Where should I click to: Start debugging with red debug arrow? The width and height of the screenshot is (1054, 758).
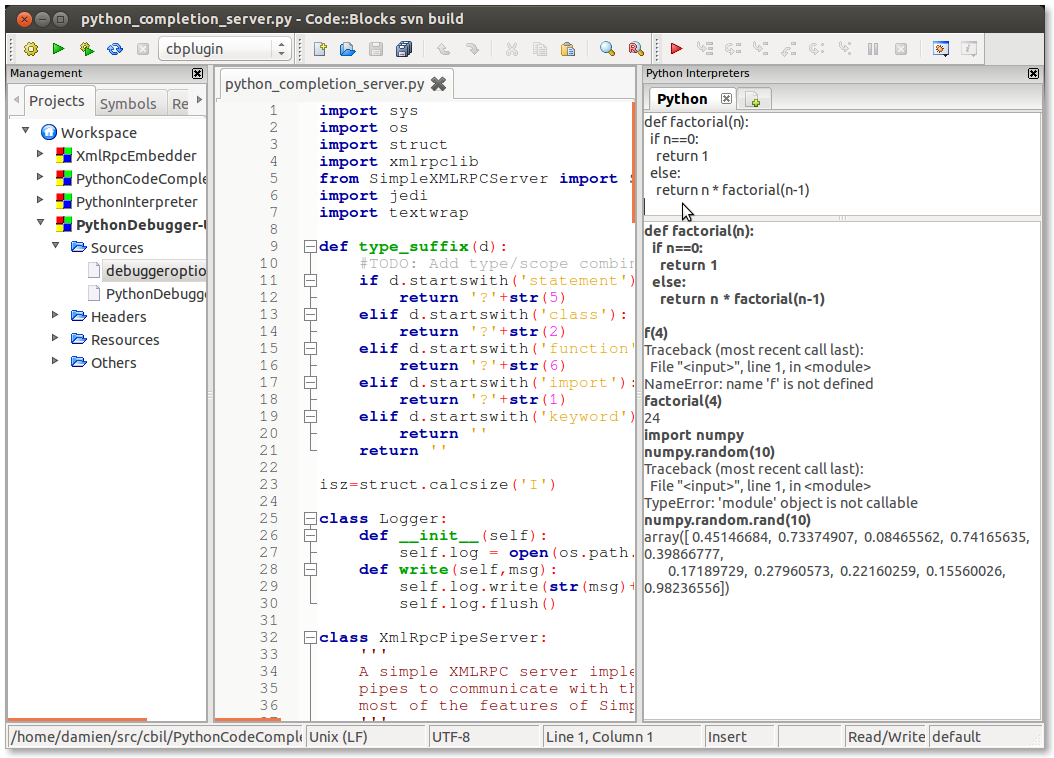click(x=676, y=48)
